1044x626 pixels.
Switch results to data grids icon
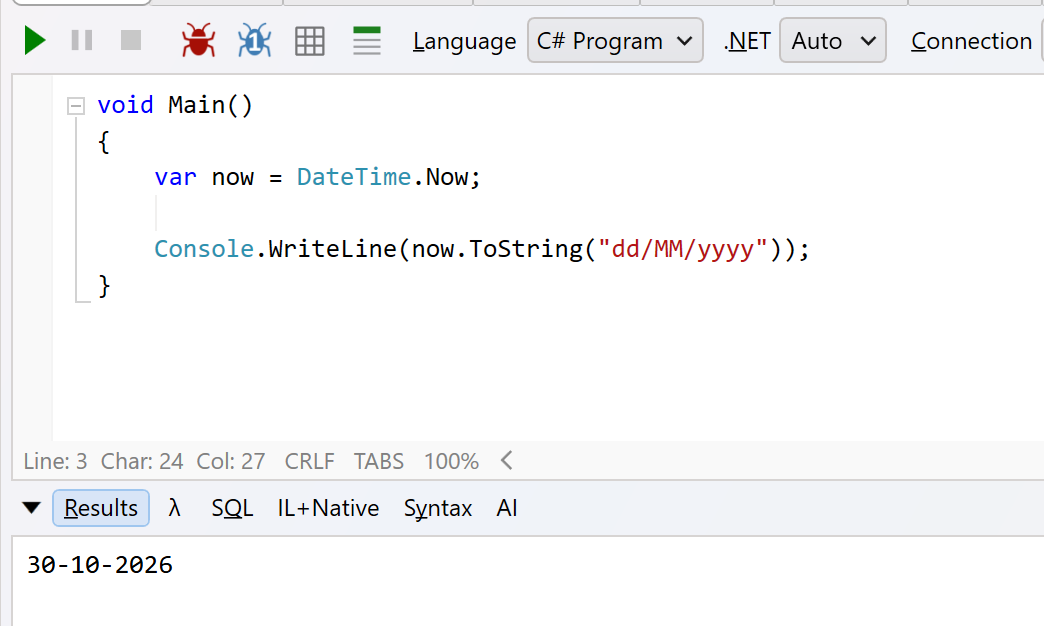(x=310, y=41)
